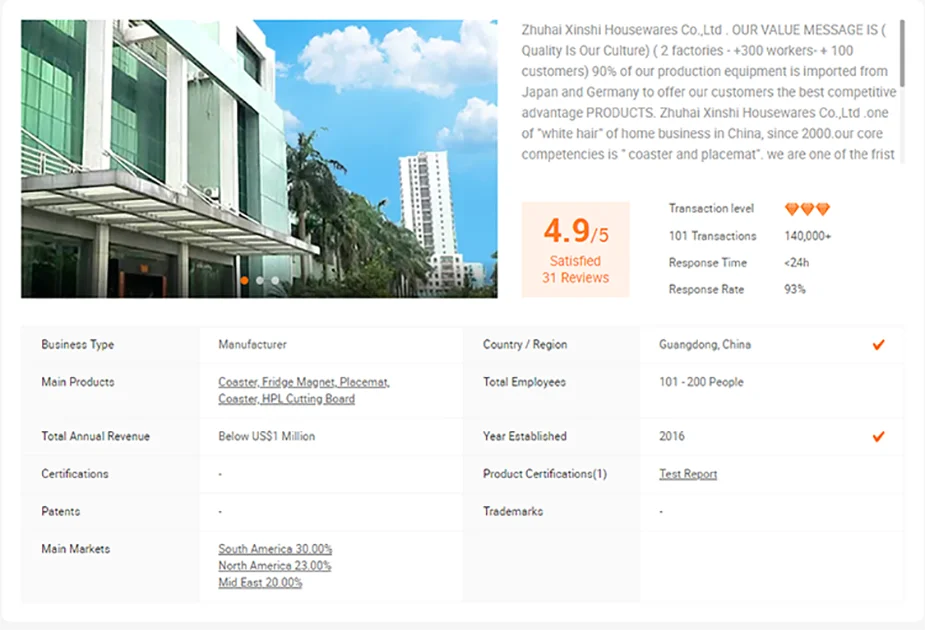Click the Patents label

tap(61, 511)
